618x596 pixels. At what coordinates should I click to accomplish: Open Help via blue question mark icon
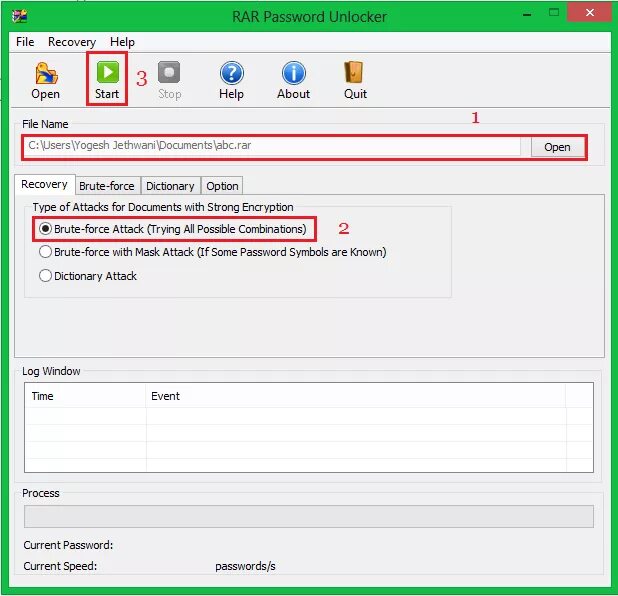click(x=231, y=73)
